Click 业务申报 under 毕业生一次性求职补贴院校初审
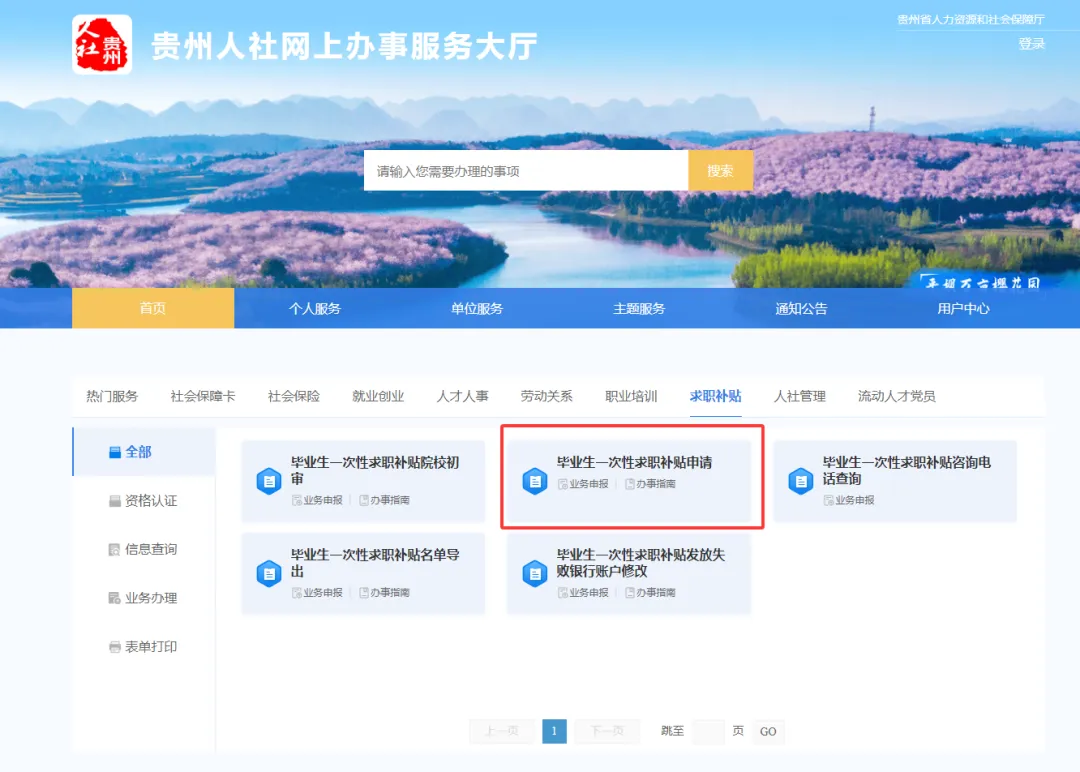 coord(318,500)
